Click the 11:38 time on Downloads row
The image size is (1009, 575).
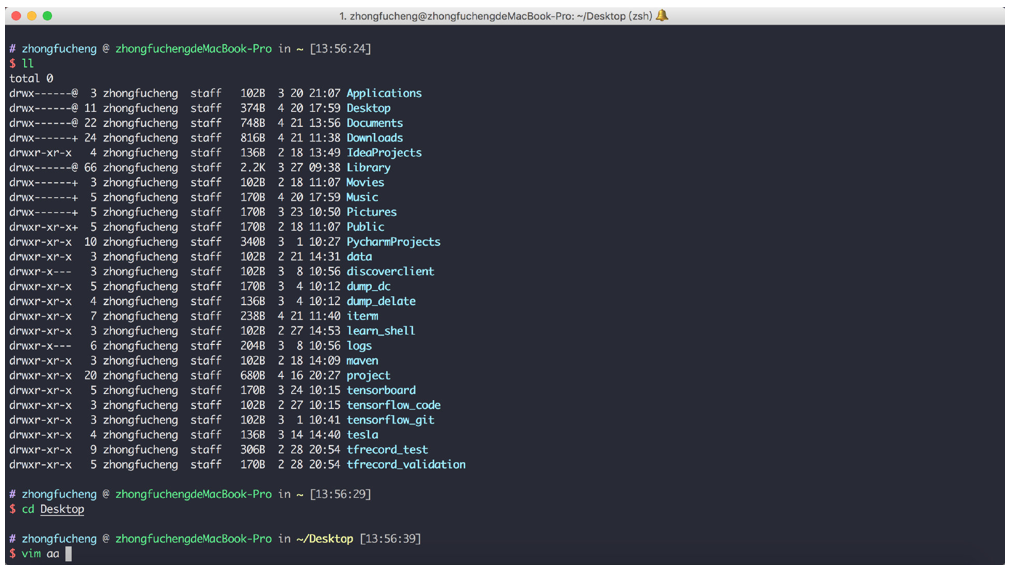(325, 138)
